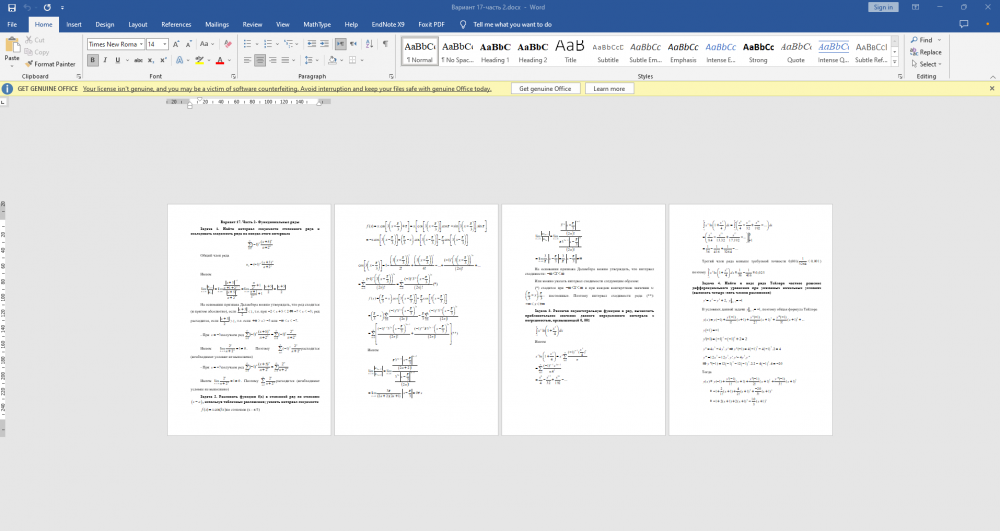The image size is (1000, 531).
Task: Switch to Layout tab
Action: 138,24
